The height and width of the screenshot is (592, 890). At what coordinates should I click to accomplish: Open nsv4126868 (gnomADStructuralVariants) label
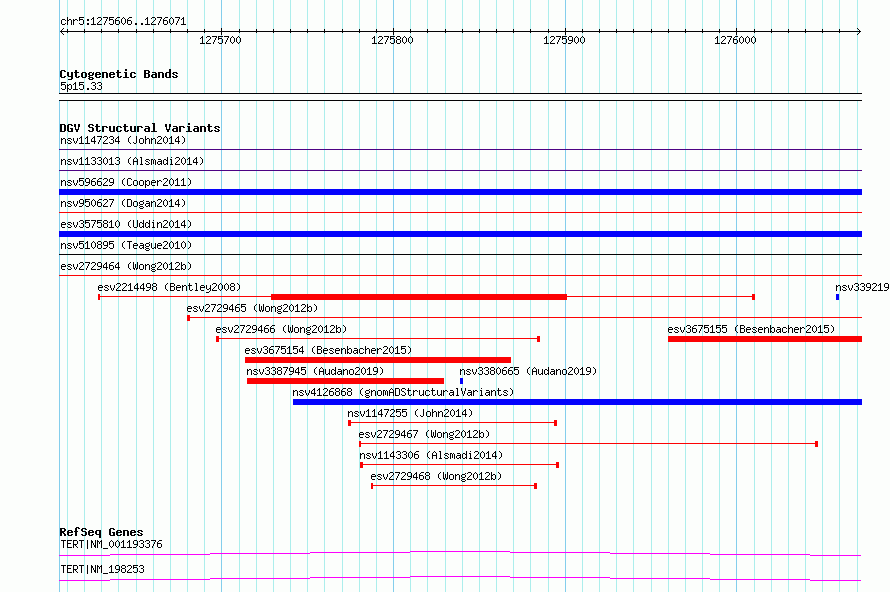tap(403, 392)
